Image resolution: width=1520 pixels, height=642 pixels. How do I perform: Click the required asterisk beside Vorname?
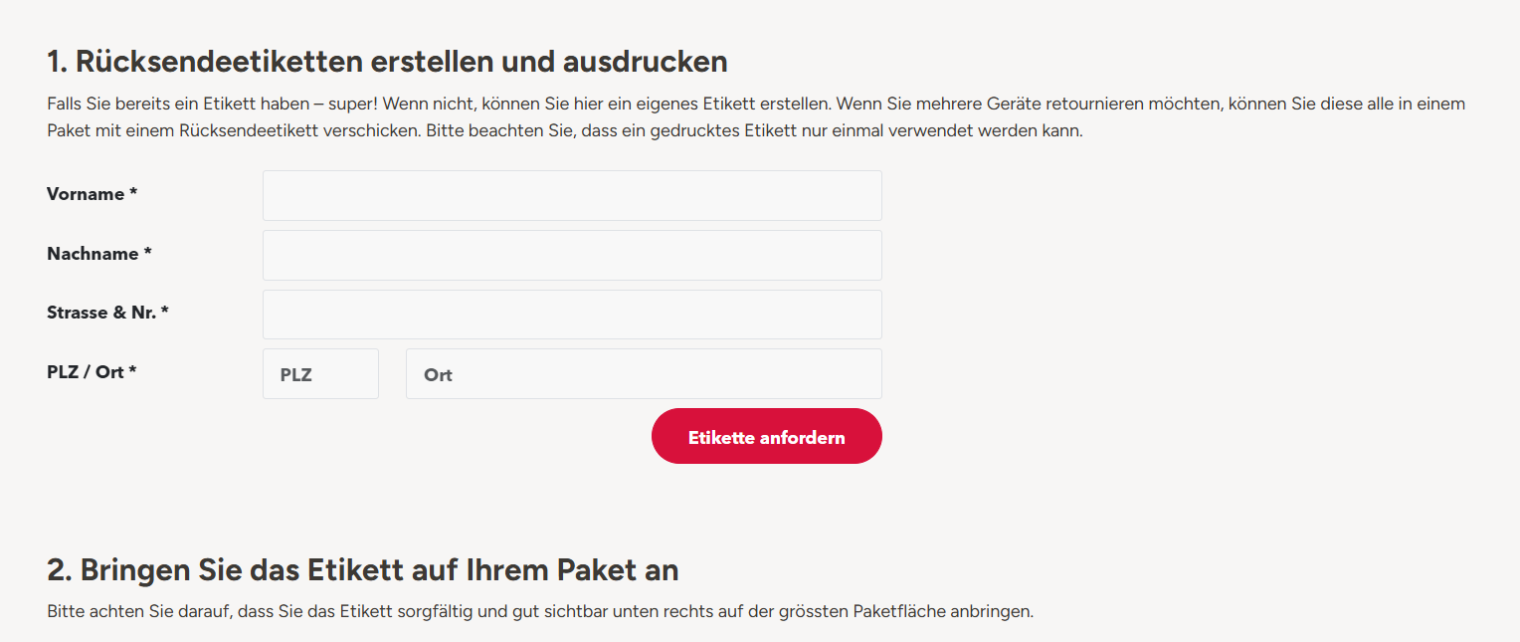pyautogui.click(x=133, y=193)
